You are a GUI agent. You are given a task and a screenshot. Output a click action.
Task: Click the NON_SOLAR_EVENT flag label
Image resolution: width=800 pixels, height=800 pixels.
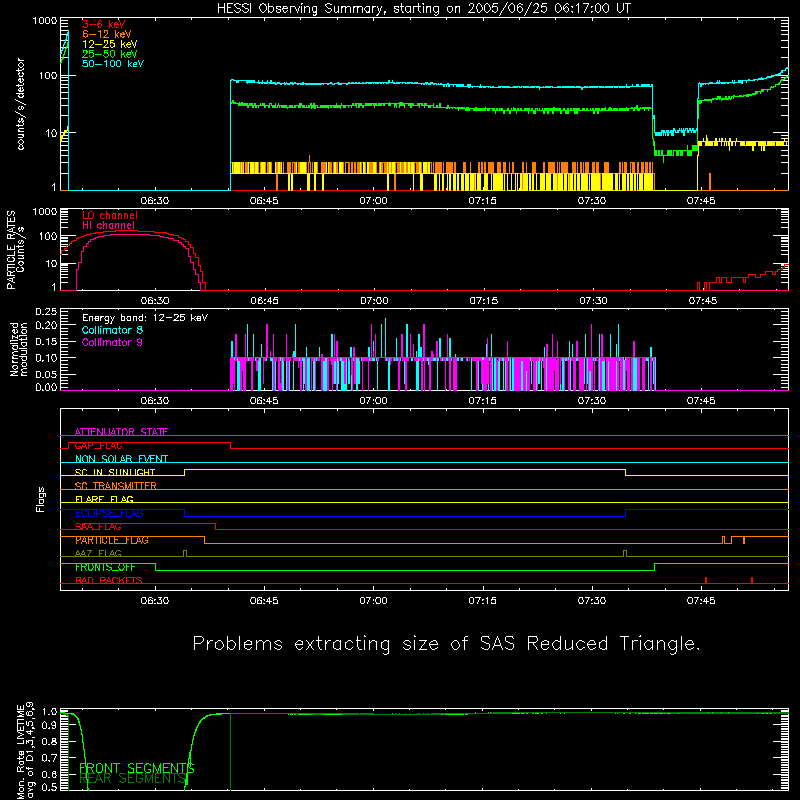[x=121, y=459]
